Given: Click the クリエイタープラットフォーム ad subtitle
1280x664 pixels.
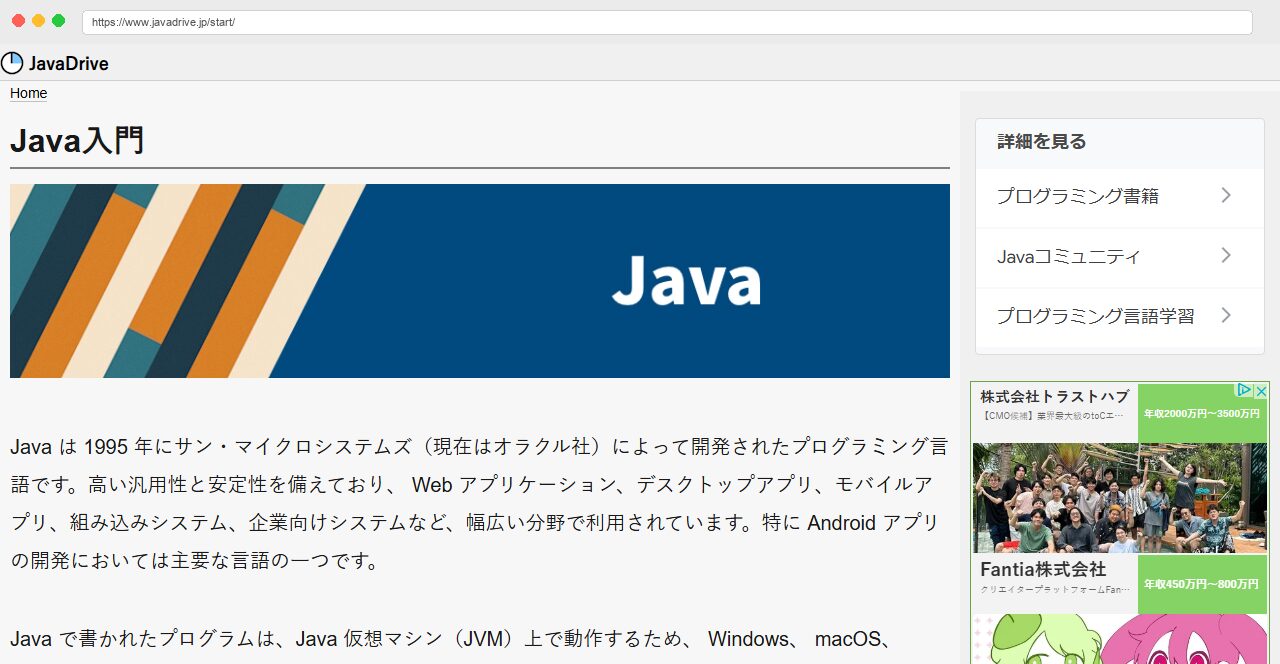Looking at the screenshot, I should (x=1055, y=590).
